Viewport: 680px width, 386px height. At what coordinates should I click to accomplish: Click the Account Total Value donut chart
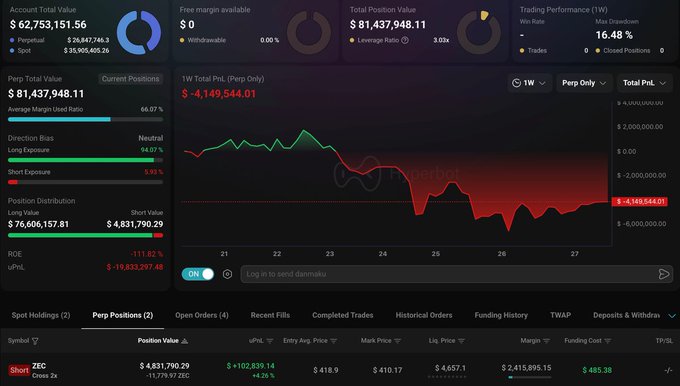tap(139, 33)
